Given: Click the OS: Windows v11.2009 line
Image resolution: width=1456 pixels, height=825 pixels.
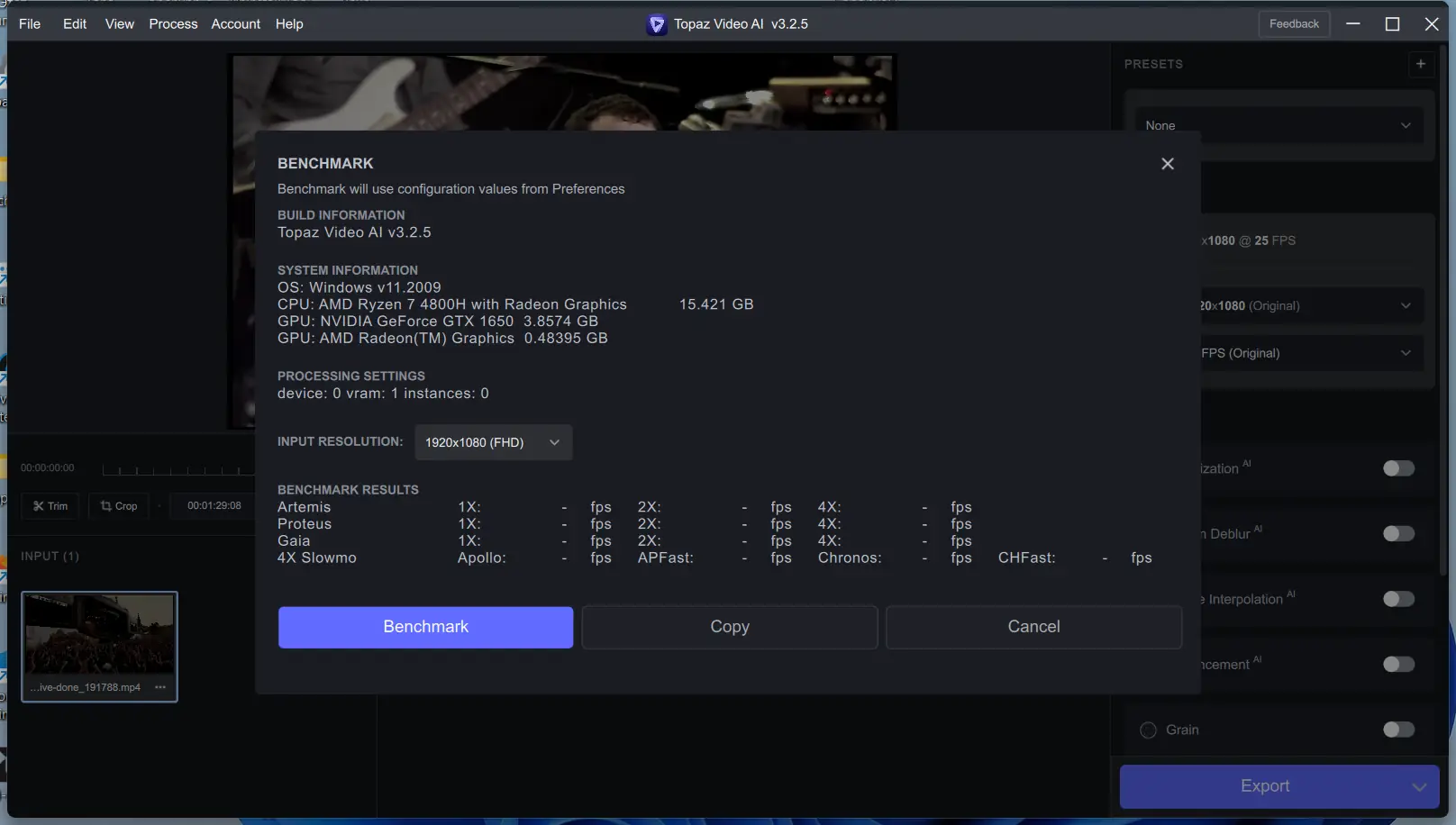Looking at the screenshot, I should 359,287.
